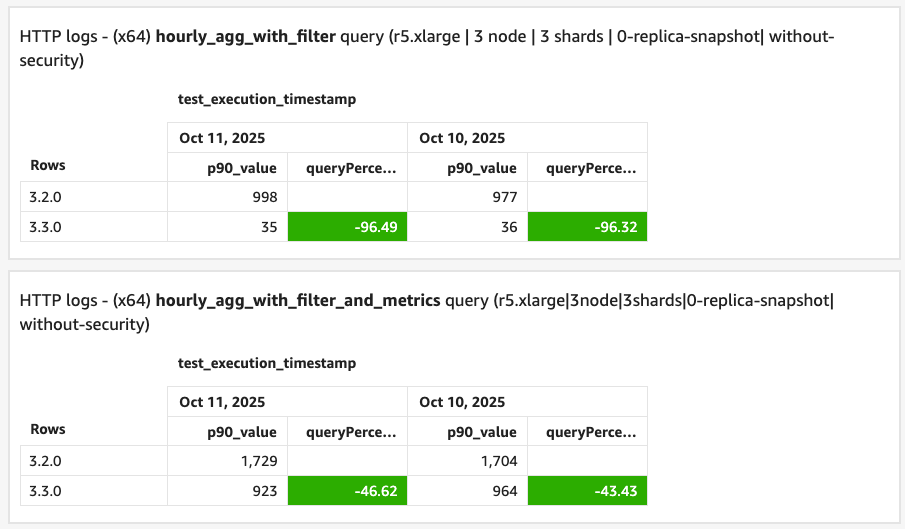This screenshot has height=529, width=905.
Task: Select the 3.2.0 row label in the filter_and_metrics table
Action: (x=48, y=461)
